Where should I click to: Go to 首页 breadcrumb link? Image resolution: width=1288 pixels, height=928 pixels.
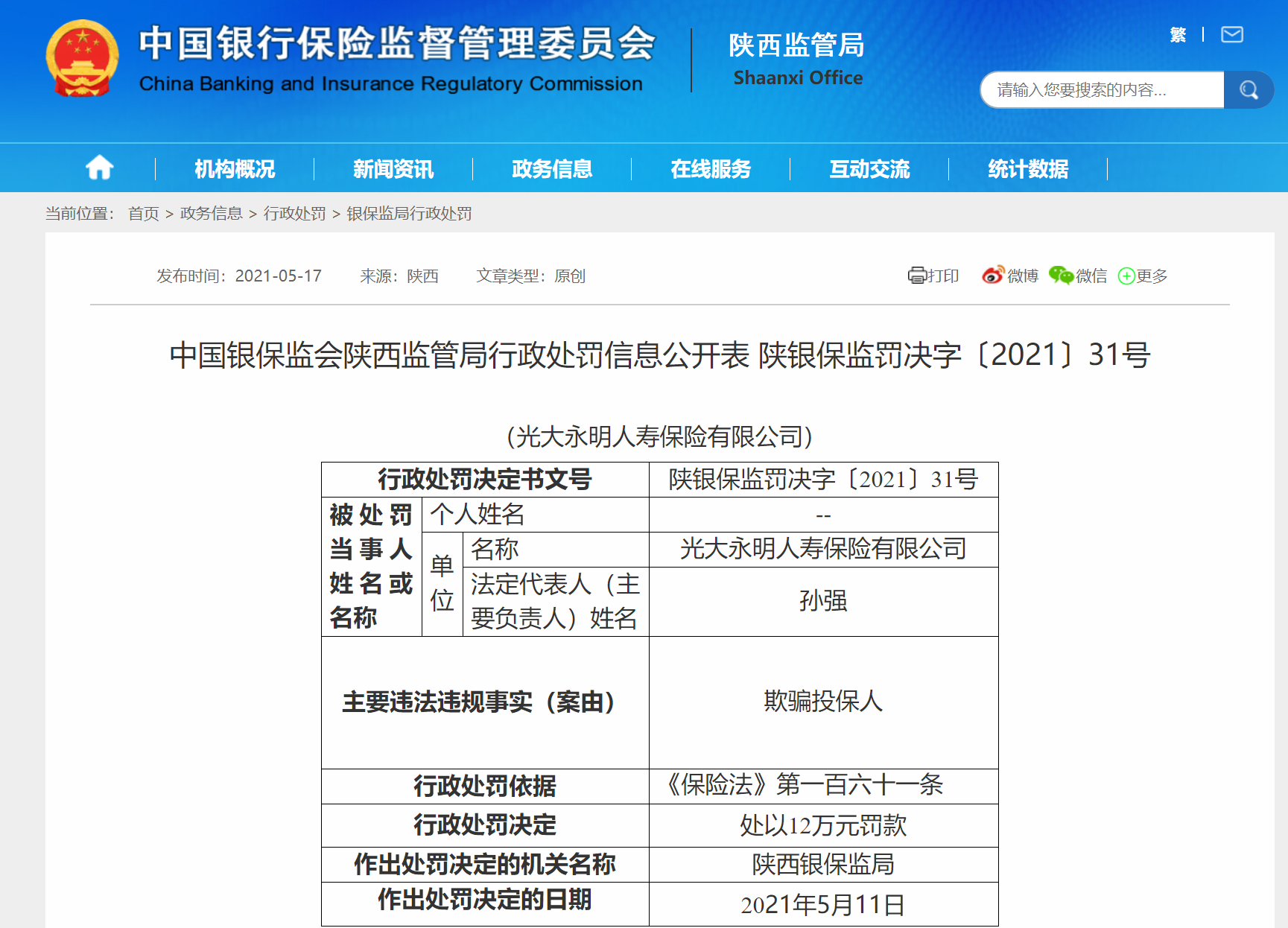click(x=144, y=214)
